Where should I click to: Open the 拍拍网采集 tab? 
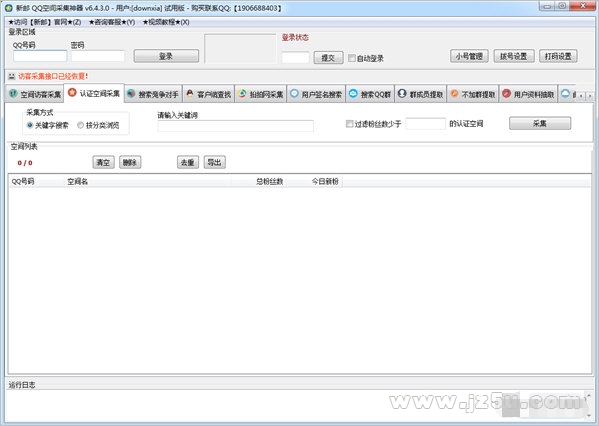[x=260, y=94]
